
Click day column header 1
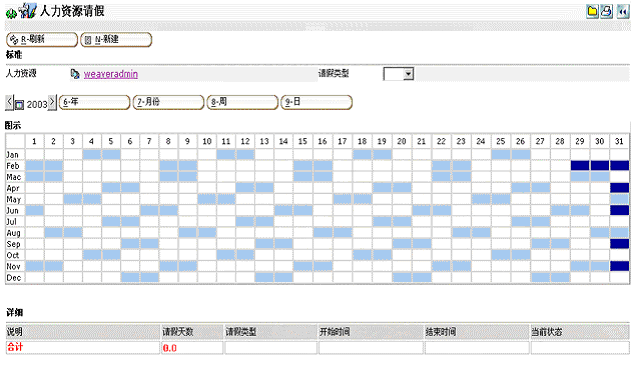click(x=34, y=141)
